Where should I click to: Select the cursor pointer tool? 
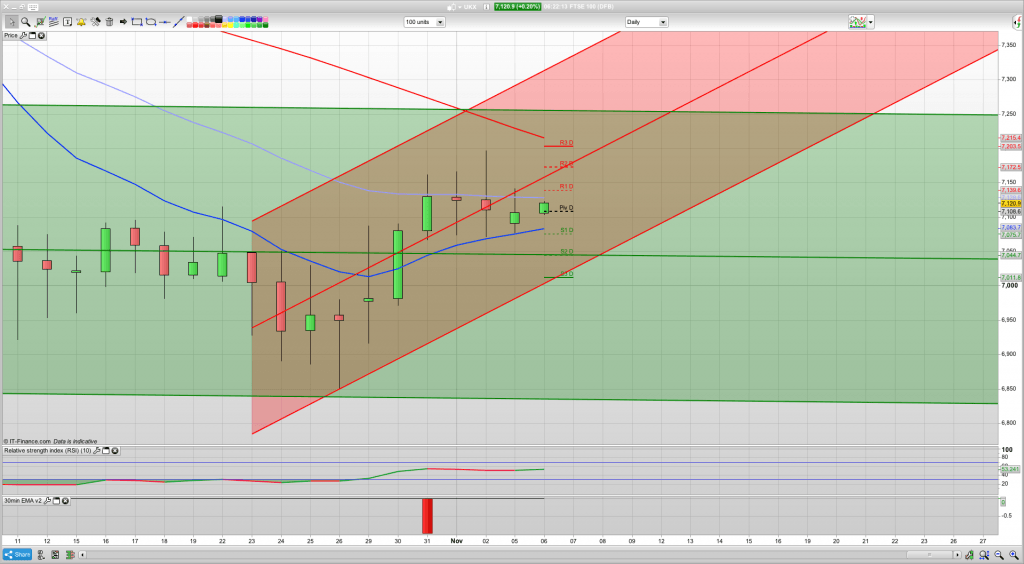(10, 21)
